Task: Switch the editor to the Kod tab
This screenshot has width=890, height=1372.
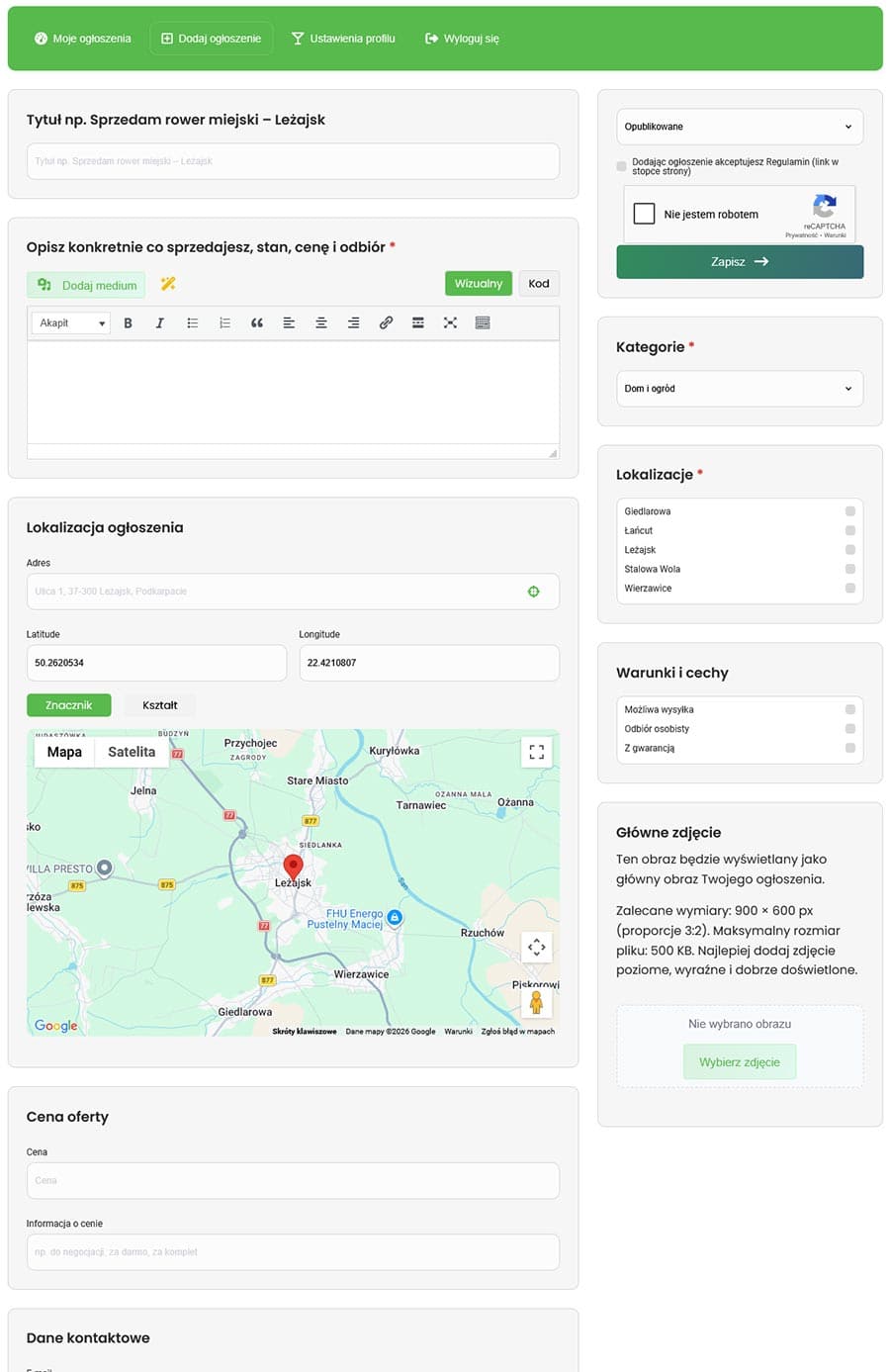Action: pyautogui.click(x=539, y=284)
